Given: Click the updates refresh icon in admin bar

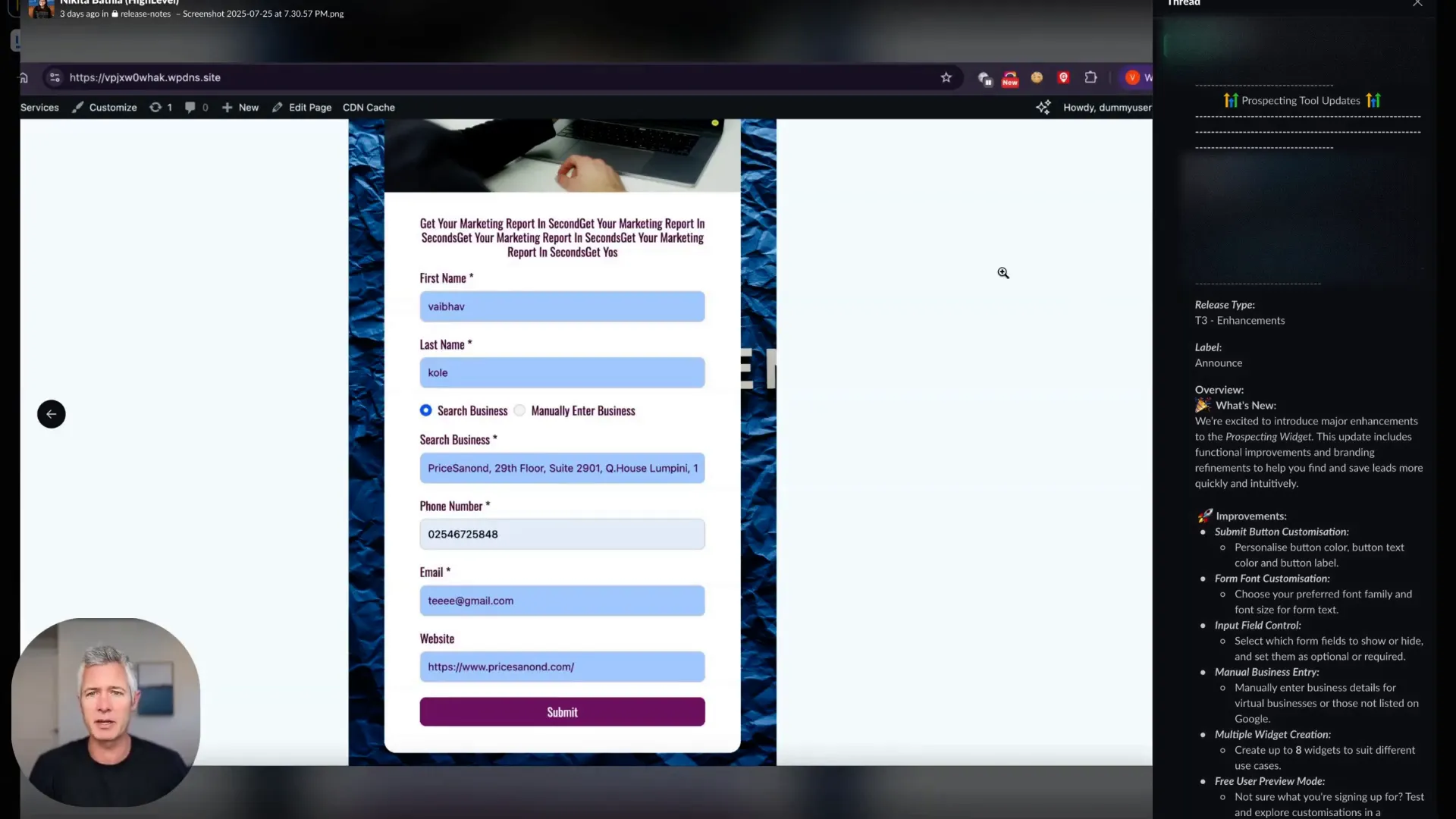Looking at the screenshot, I should click(161, 108).
